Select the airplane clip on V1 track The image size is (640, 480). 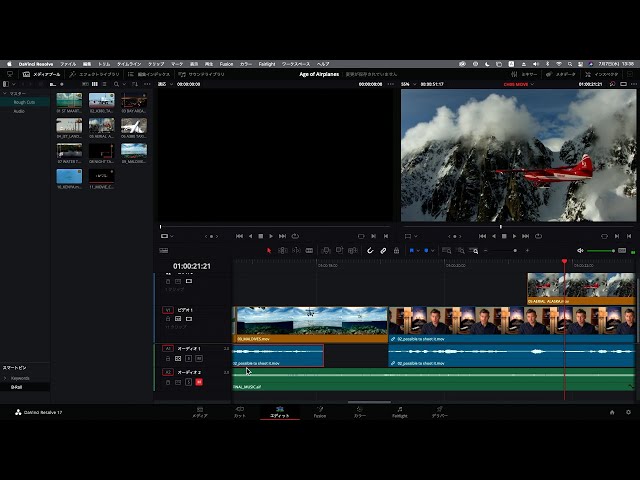click(x=310, y=322)
